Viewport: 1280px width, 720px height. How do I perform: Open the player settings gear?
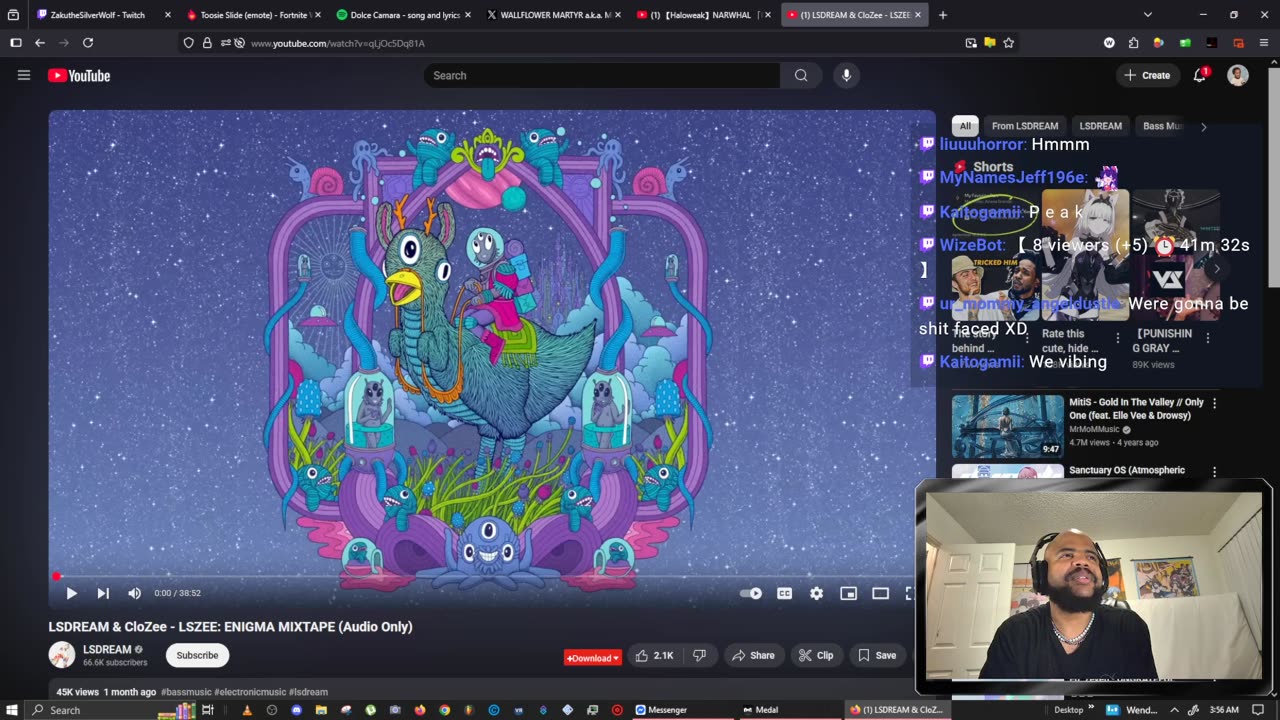[817, 593]
